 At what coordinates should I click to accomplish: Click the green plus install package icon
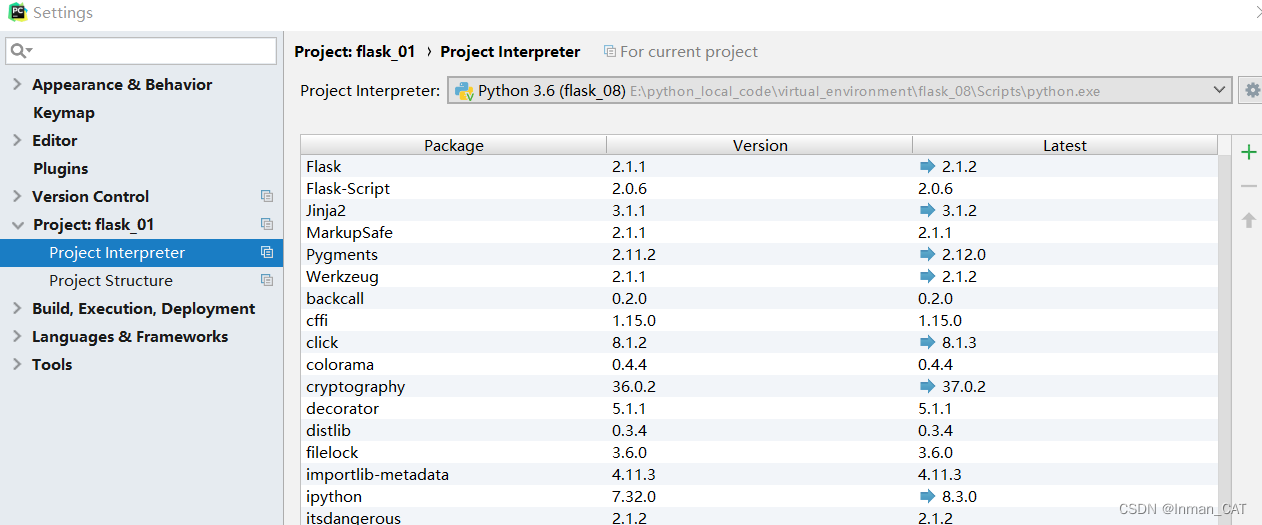[x=1248, y=153]
